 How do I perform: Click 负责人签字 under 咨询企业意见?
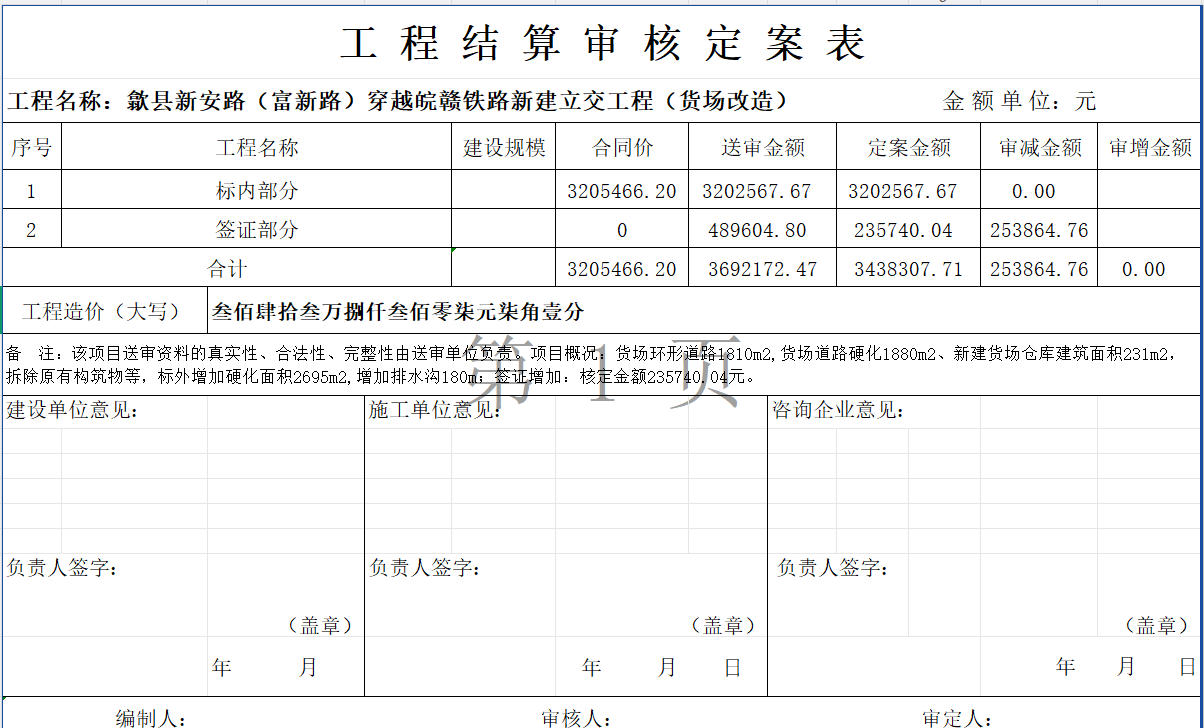833,568
